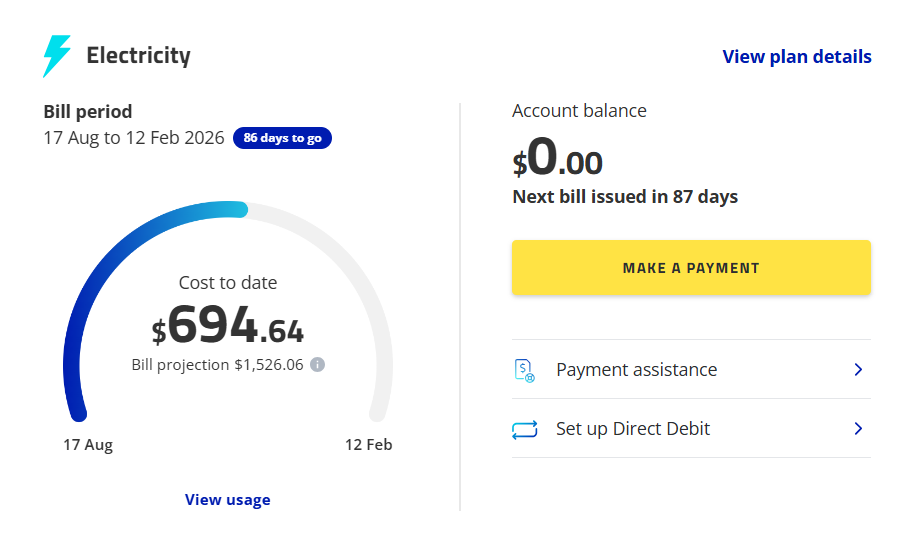Image resolution: width=910 pixels, height=536 pixels.
Task: Open Direct Debit setup chevron arrow
Action: pyautogui.click(x=857, y=429)
